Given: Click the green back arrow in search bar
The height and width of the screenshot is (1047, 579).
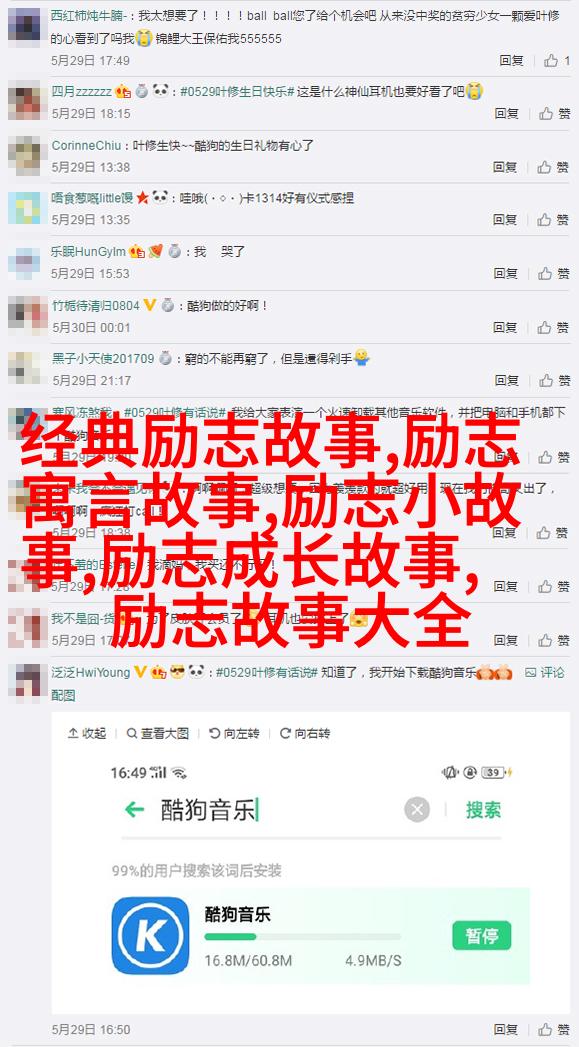Looking at the screenshot, I should pyautogui.click(x=135, y=810).
